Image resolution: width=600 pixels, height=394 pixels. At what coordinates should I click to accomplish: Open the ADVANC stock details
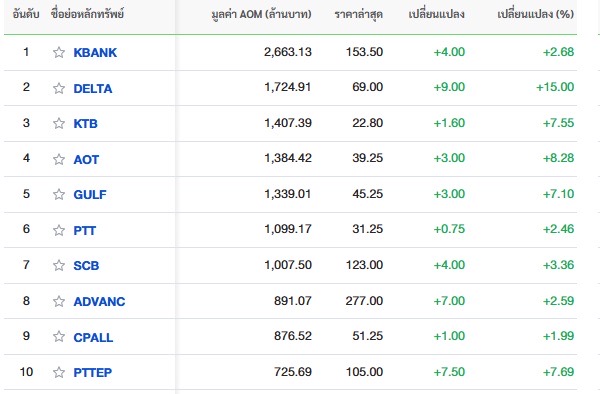coord(99,301)
